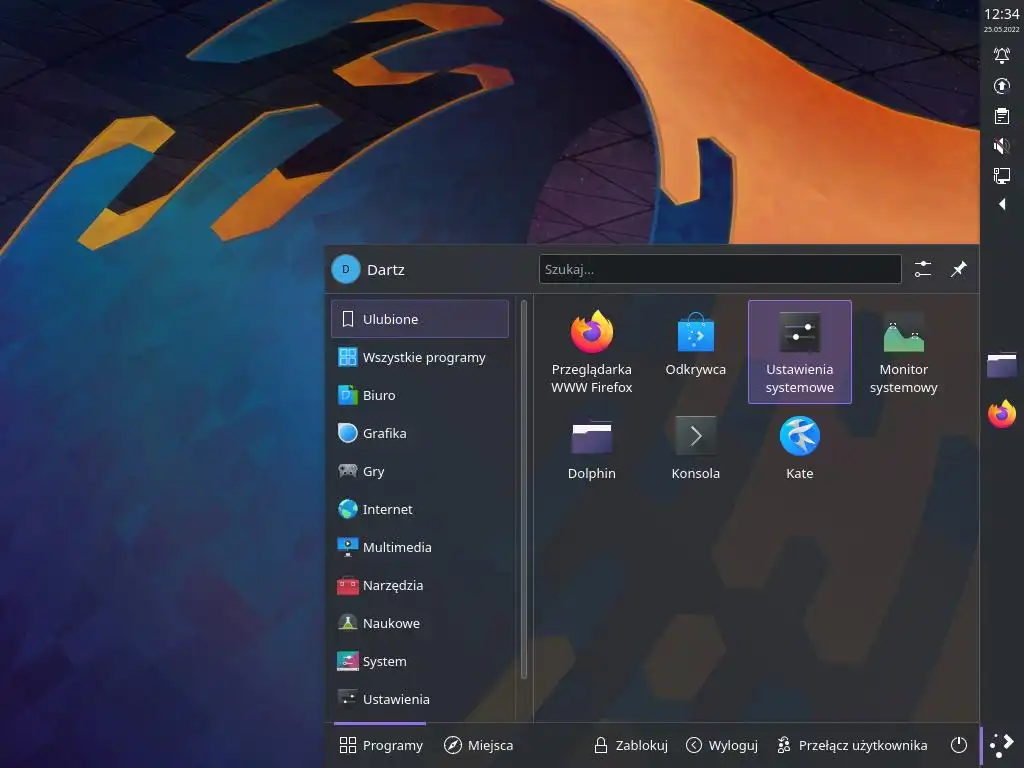Open Dolphin file manager in menu
1024x768 pixels.
pyautogui.click(x=592, y=449)
